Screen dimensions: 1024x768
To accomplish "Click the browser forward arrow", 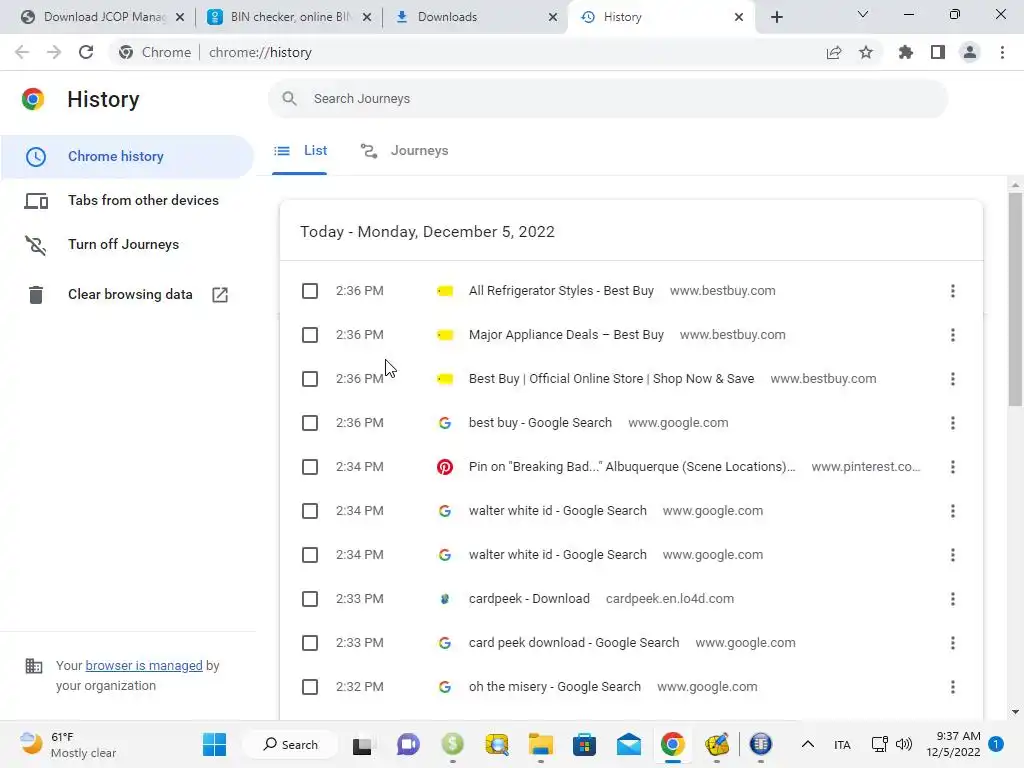I will point(54,52).
